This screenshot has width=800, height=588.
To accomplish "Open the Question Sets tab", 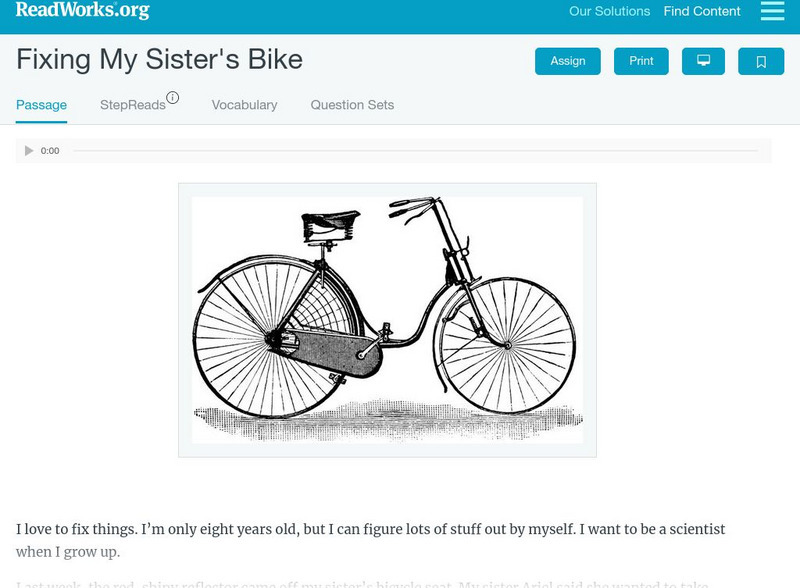I will tap(352, 105).
